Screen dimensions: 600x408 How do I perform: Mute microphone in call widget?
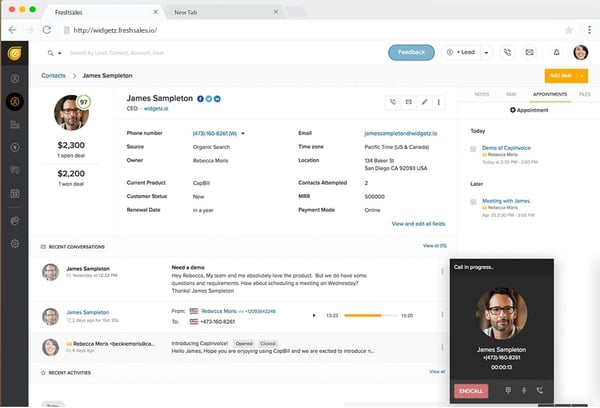coord(523,390)
